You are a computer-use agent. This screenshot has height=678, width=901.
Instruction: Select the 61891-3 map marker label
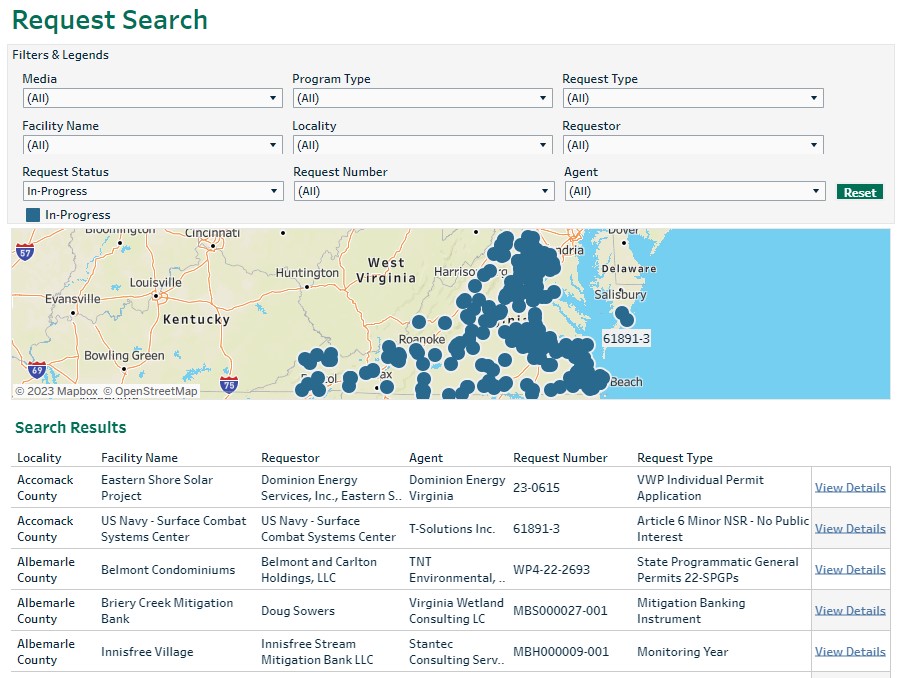point(626,338)
